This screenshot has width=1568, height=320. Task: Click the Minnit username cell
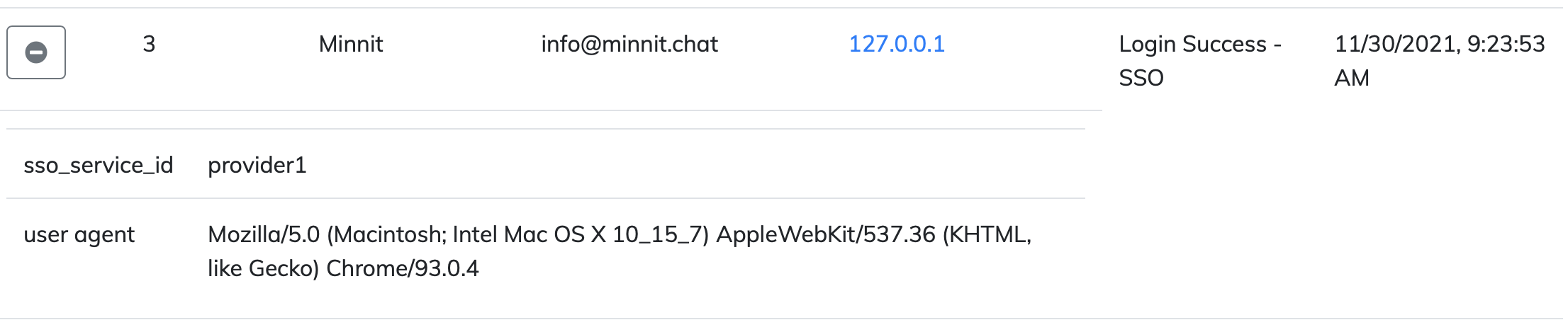click(351, 44)
